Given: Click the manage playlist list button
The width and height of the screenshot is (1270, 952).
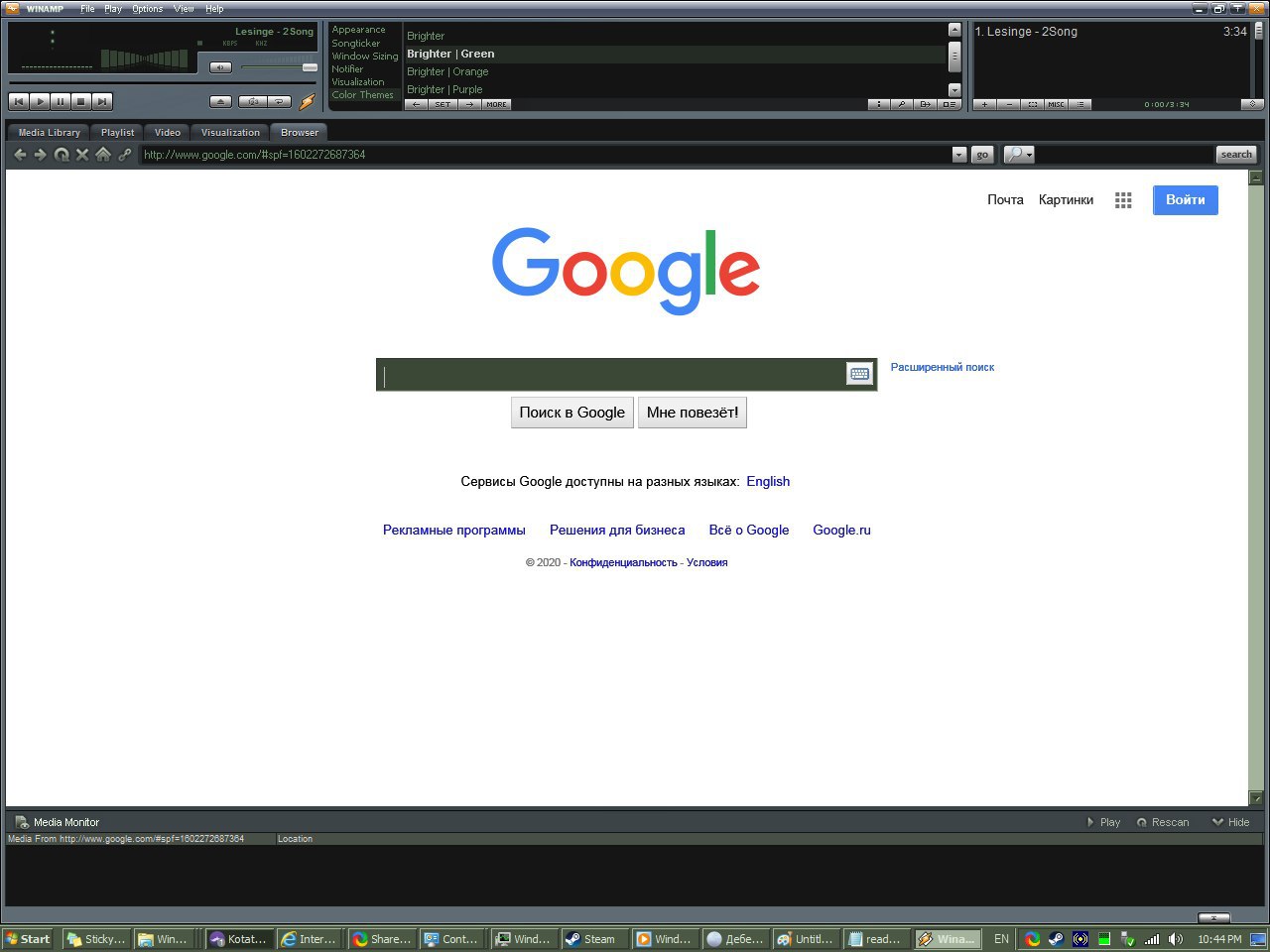Looking at the screenshot, I should [x=1080, y=104].
